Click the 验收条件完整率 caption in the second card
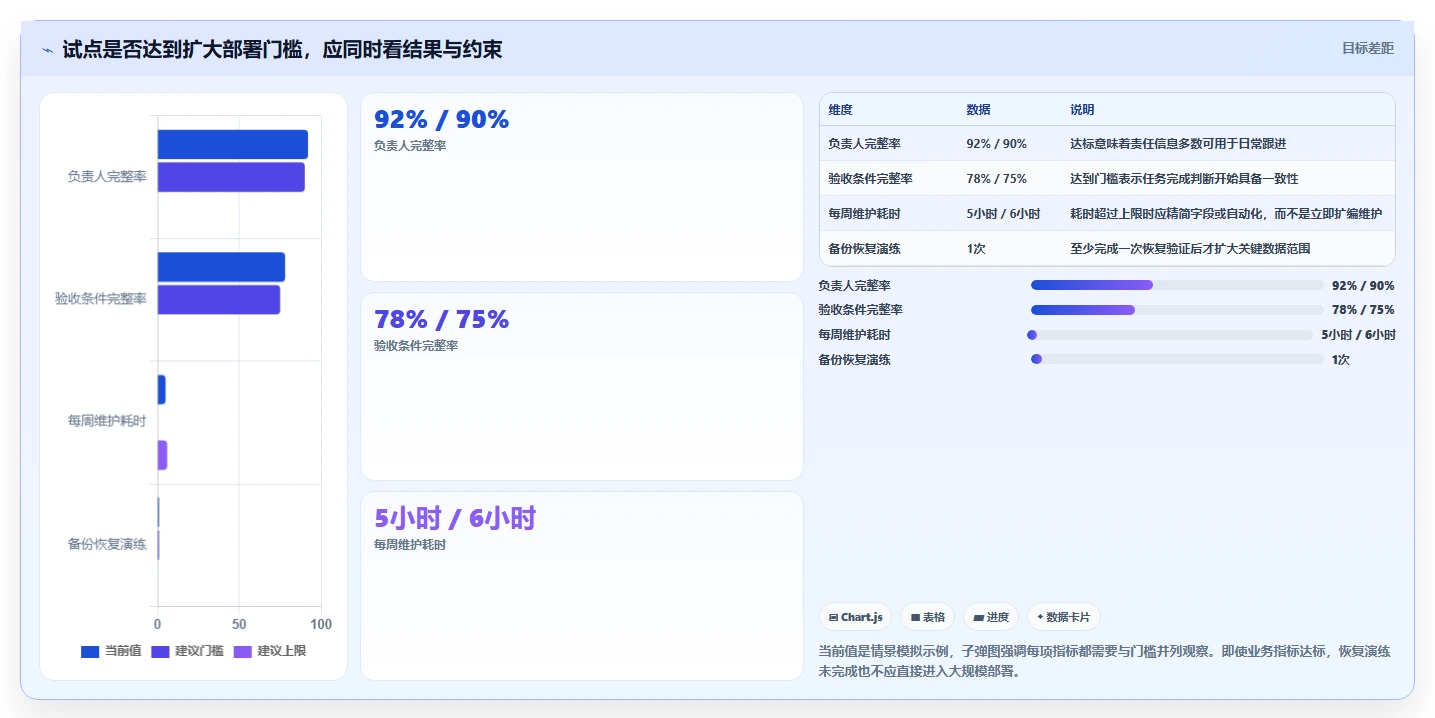This screenshot has width=1435, height=718. point(416,346)
